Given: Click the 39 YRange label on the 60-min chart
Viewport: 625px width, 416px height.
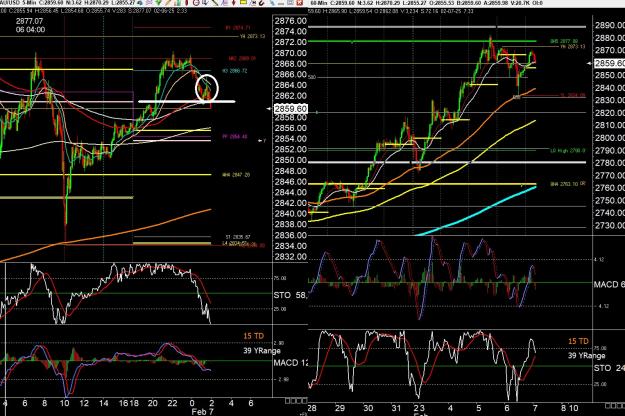Looking at the screenshot, I should (586, 355).
